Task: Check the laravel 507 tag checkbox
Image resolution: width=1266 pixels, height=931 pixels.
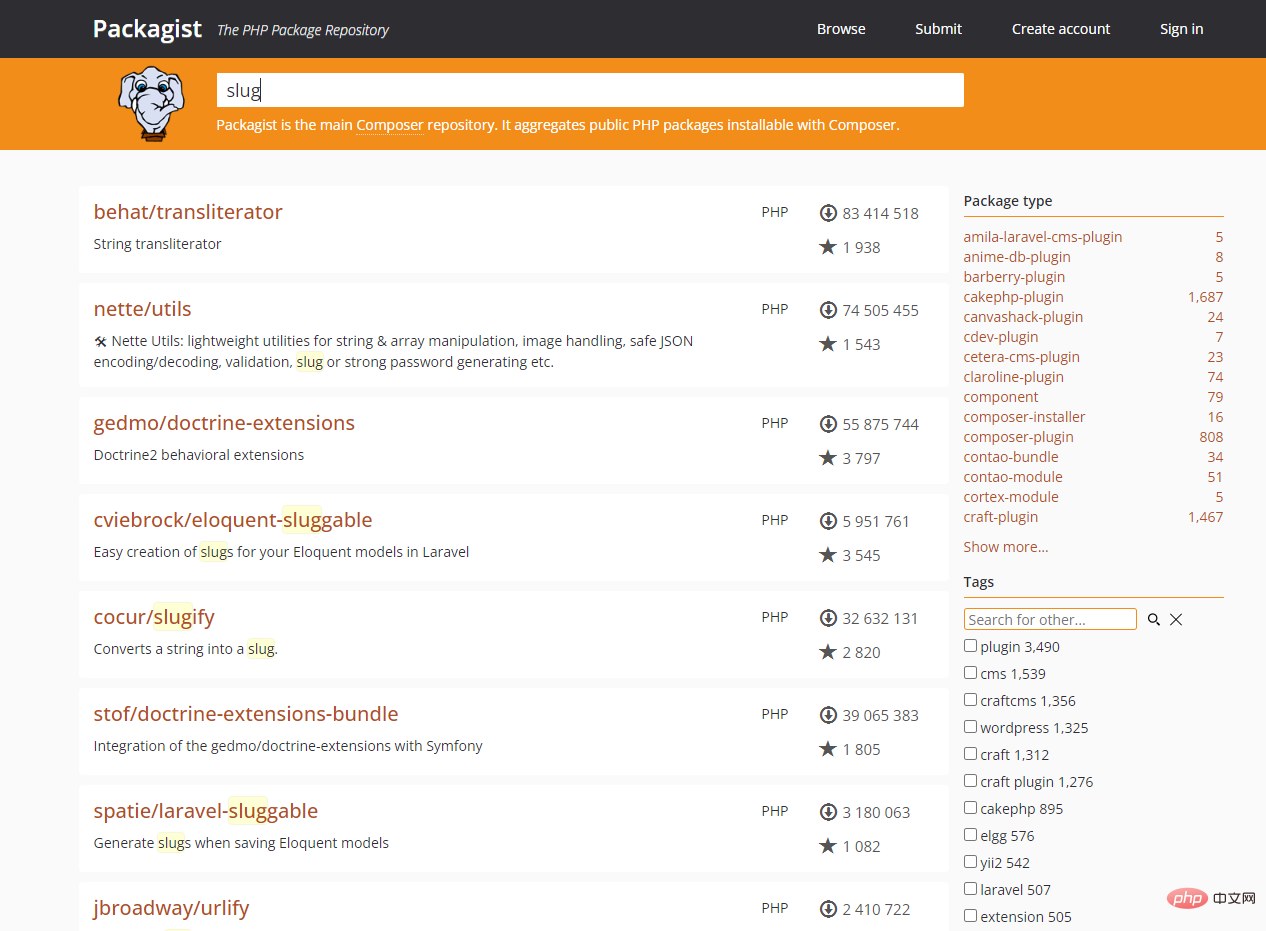Action: (970, 889)
